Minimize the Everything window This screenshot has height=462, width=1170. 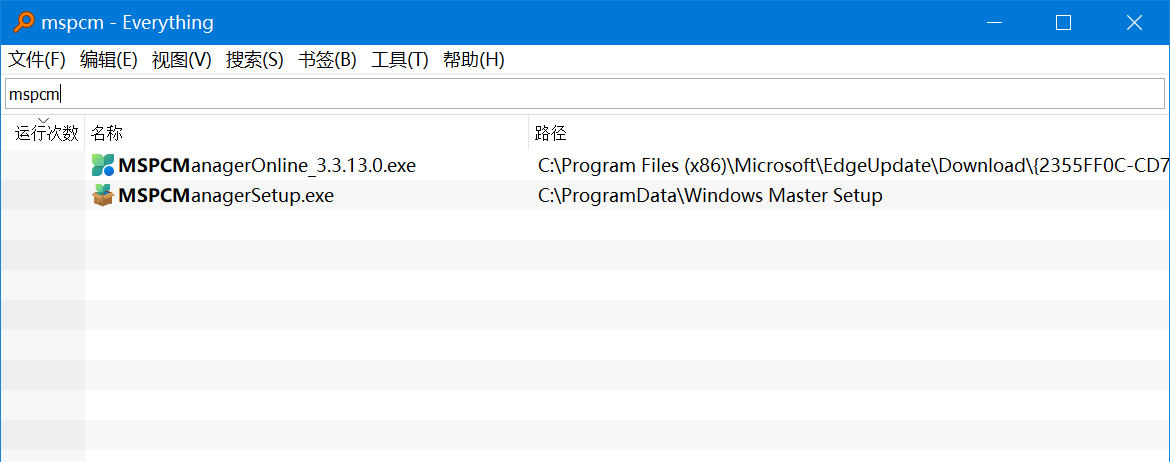[x=993, y=22]
